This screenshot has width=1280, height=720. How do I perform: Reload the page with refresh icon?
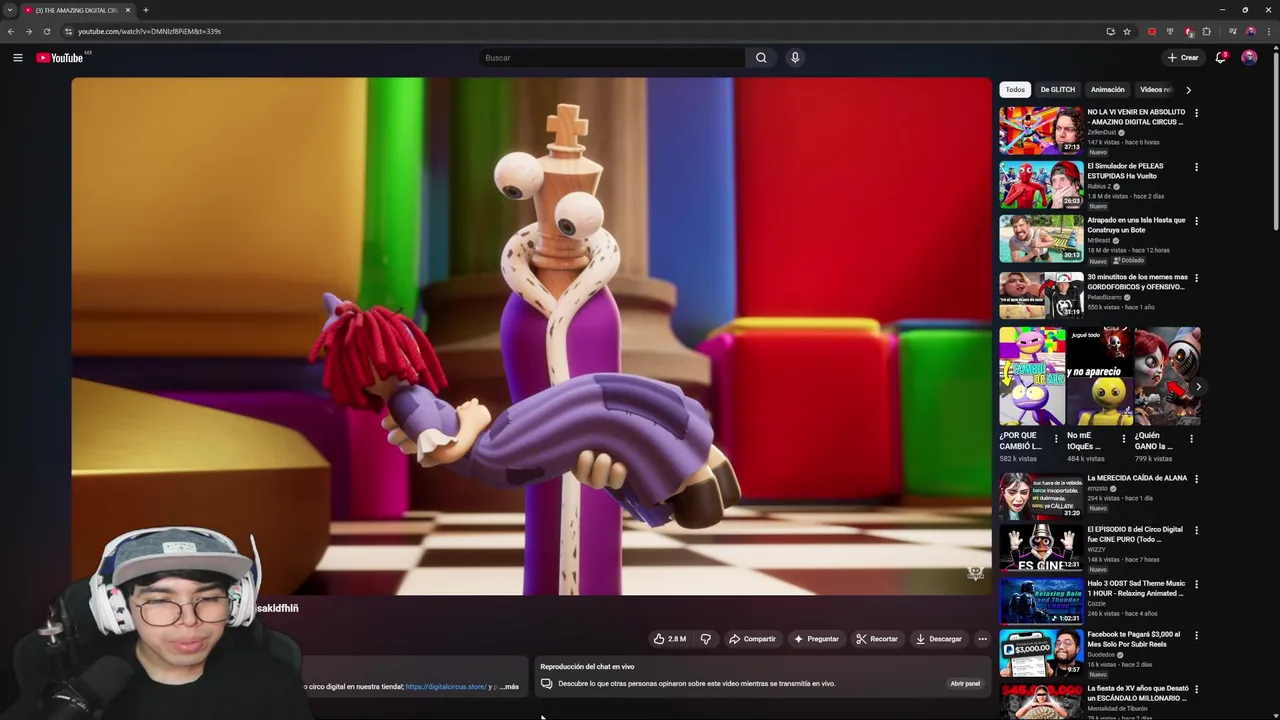click(x=46, y=31)
